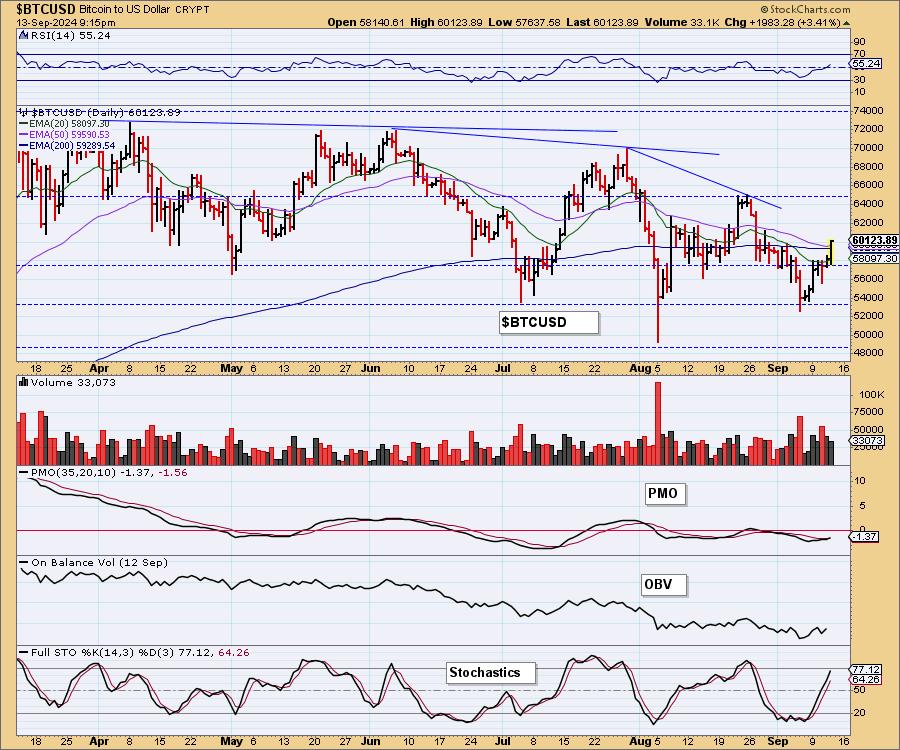Click the Volume 33.1K header value
The image size is (900, 750).
pyautogui.click(x=681, y=22)
